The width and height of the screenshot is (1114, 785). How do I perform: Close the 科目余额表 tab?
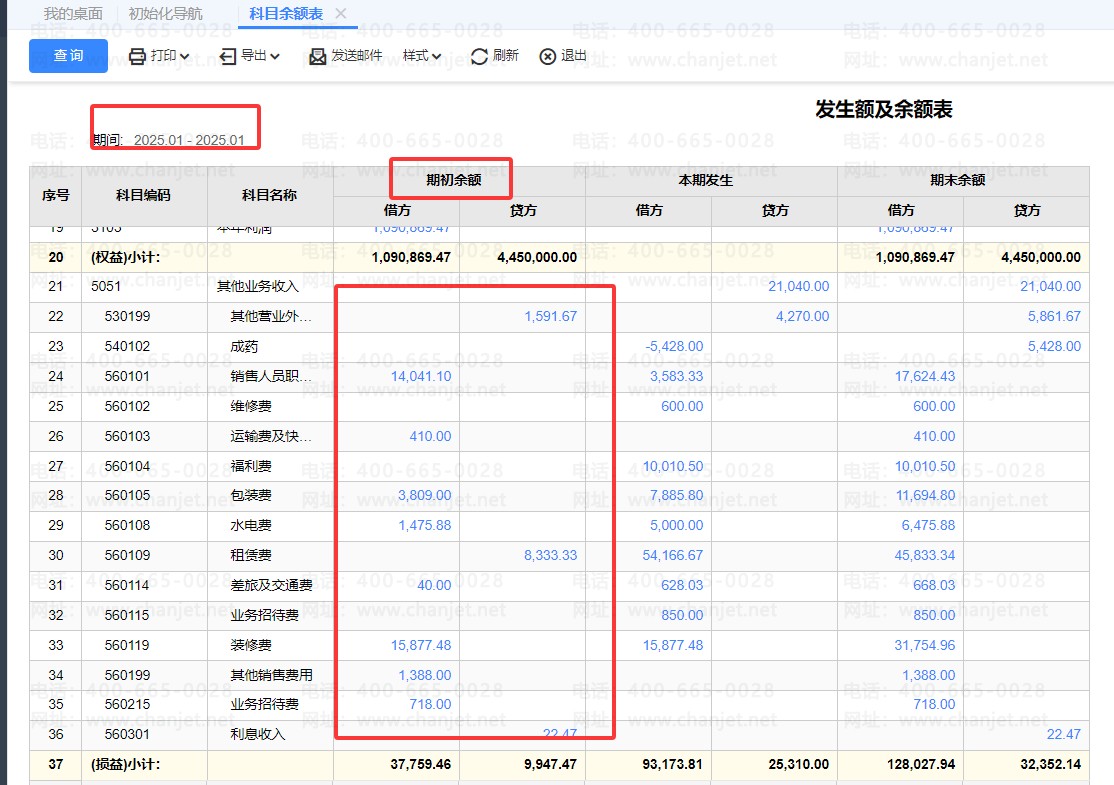click(x=341, y=14)
